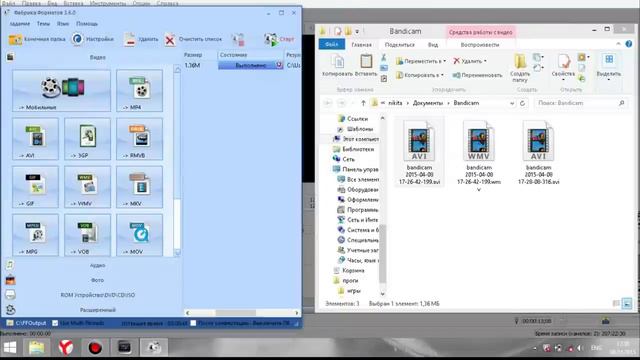
Task: Start conversion with the Start button
Action: pos(279,39)
